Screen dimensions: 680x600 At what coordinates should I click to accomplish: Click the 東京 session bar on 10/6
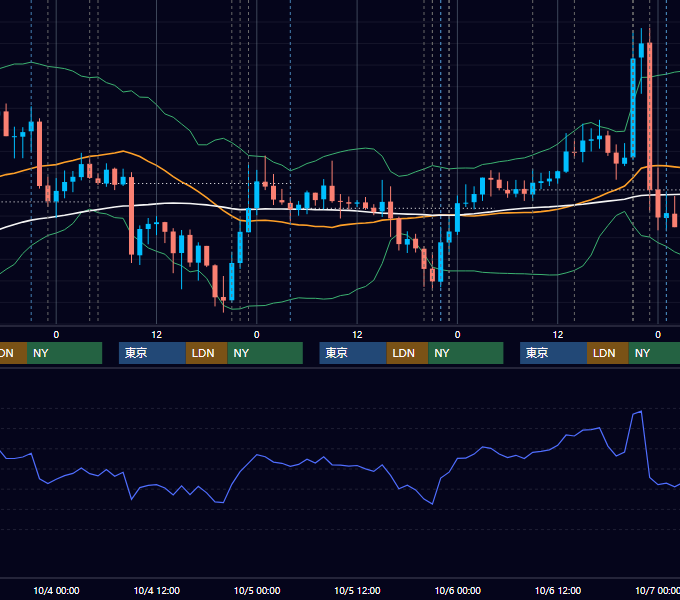553,353
